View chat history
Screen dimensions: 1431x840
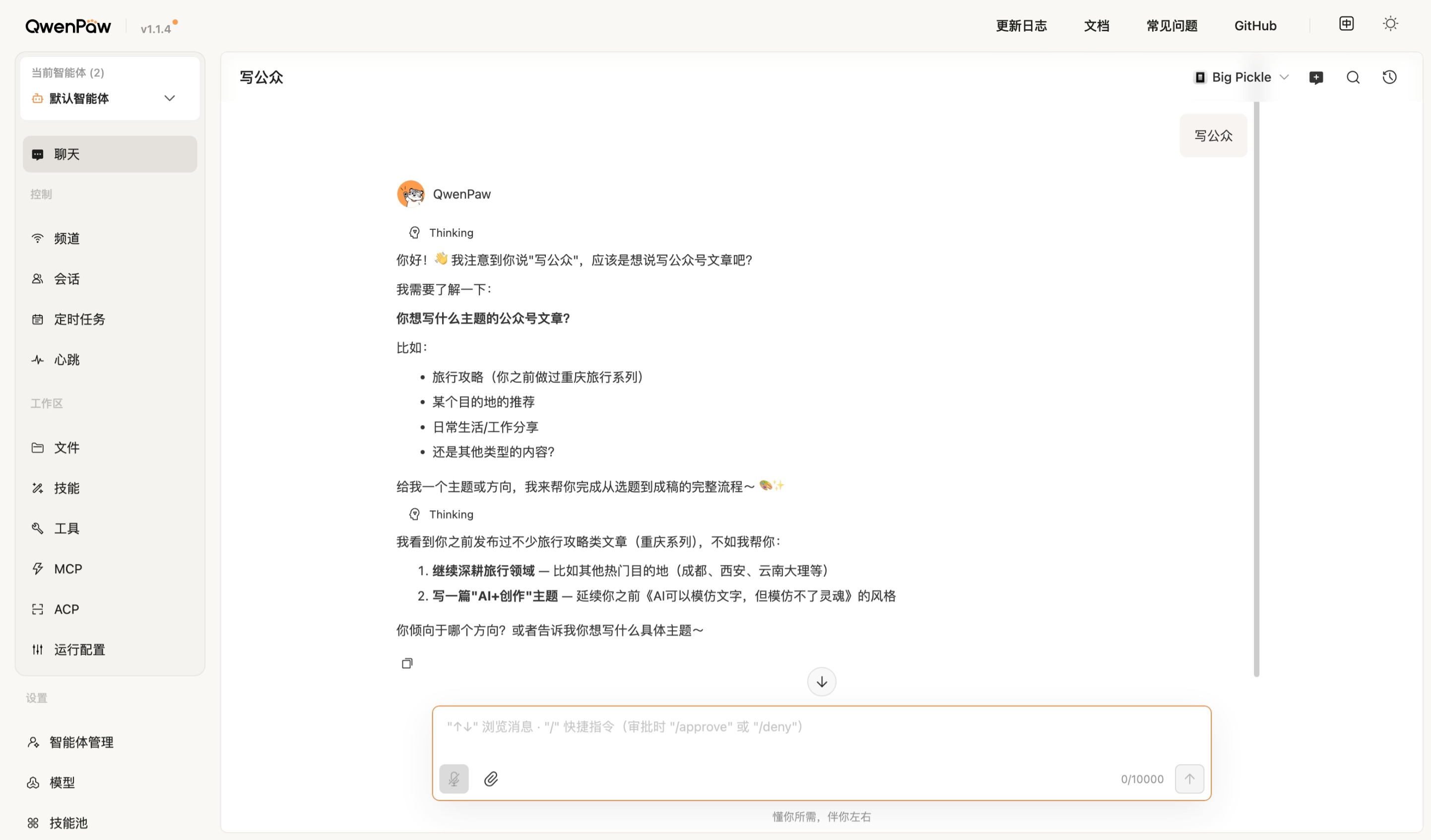point(1389,77)
